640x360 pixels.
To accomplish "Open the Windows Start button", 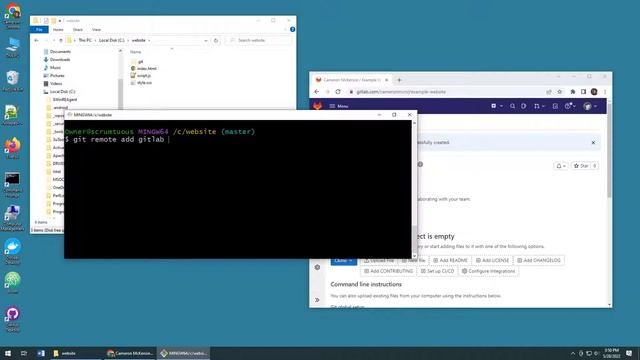I will [x=8, y=353].
